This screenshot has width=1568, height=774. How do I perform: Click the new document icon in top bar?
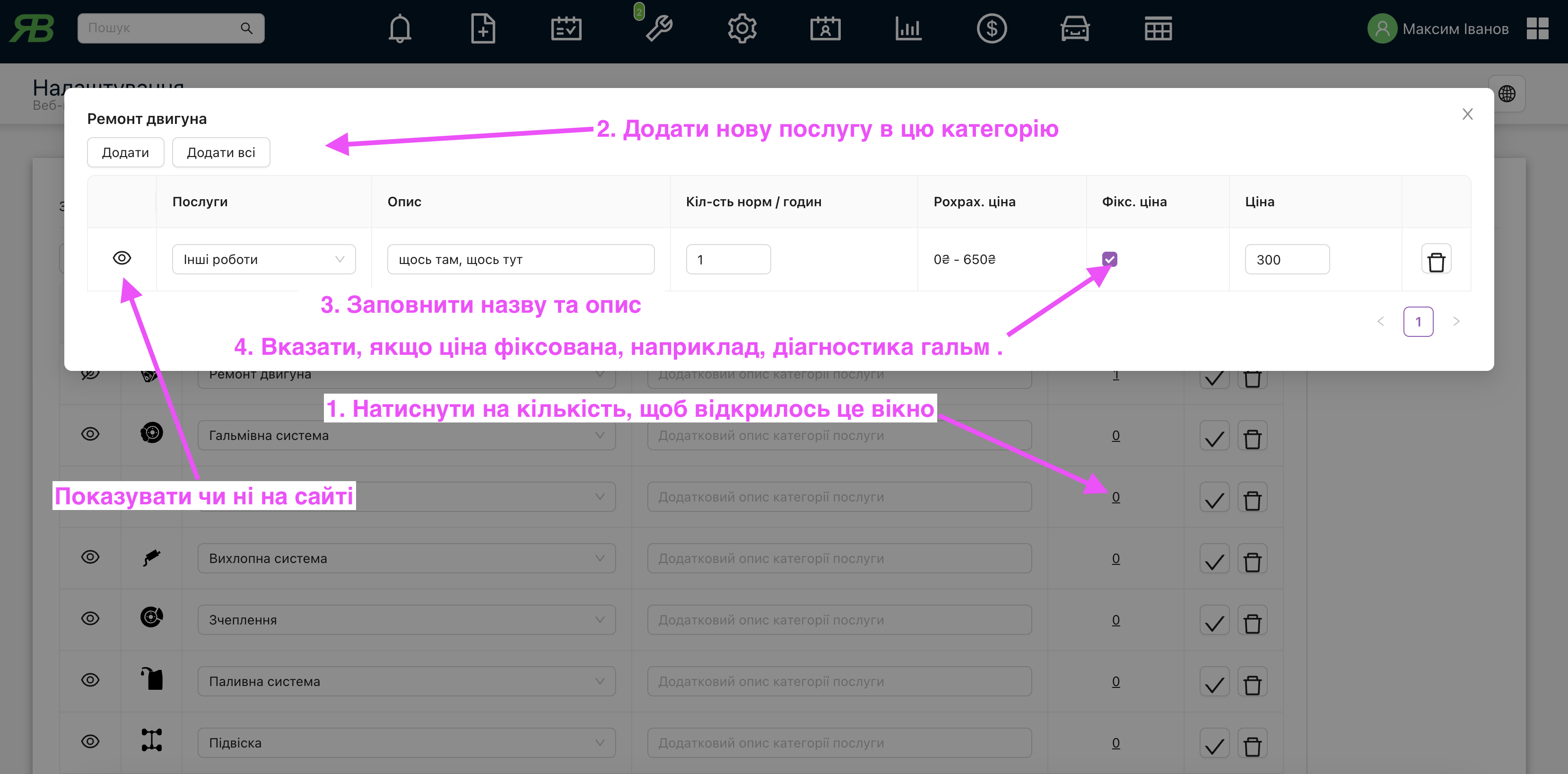483,28
